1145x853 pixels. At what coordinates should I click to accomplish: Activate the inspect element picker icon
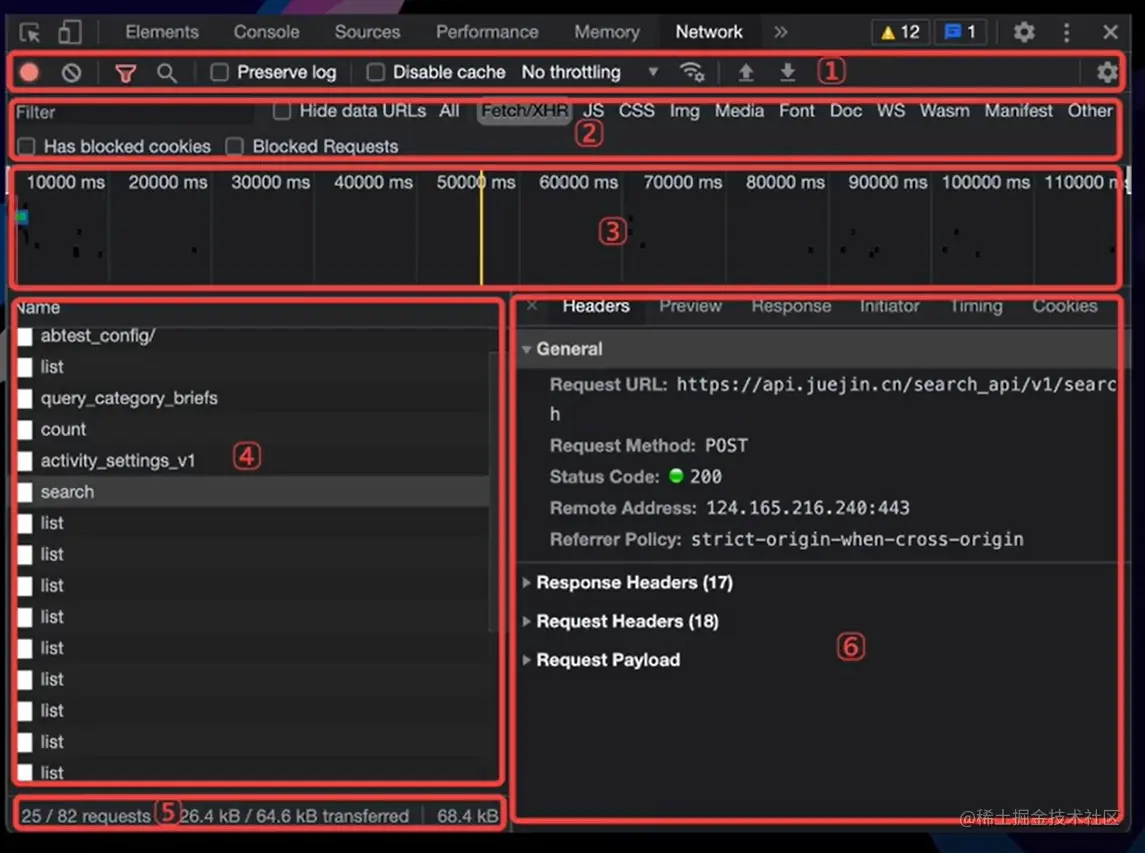30,33
